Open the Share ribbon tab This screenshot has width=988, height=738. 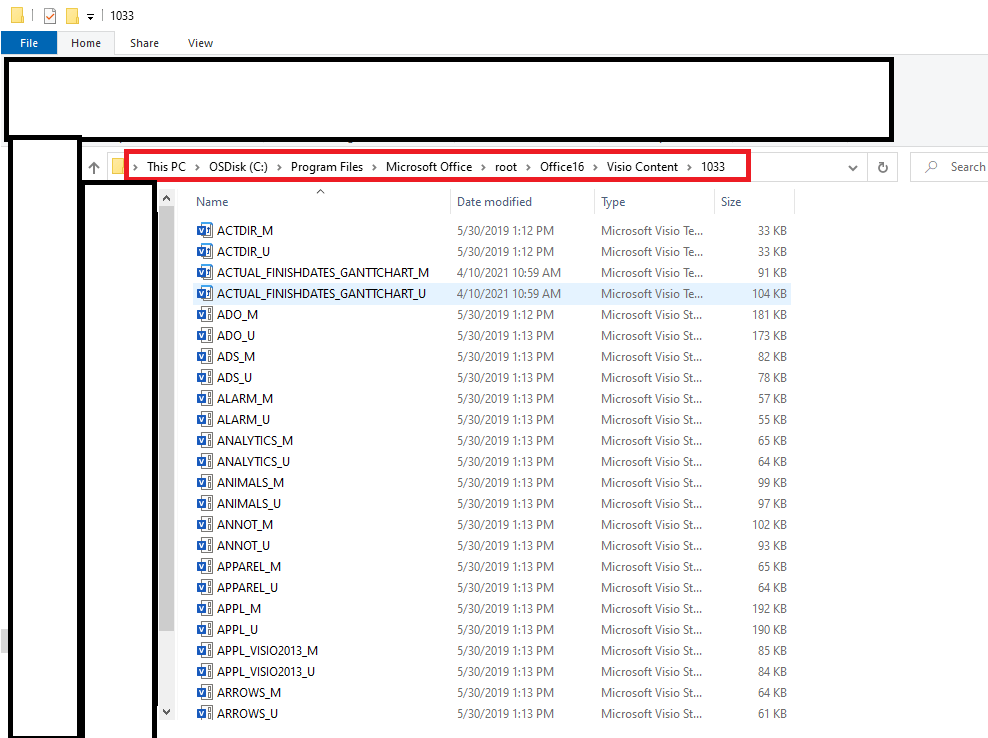(x=144, y=43)
